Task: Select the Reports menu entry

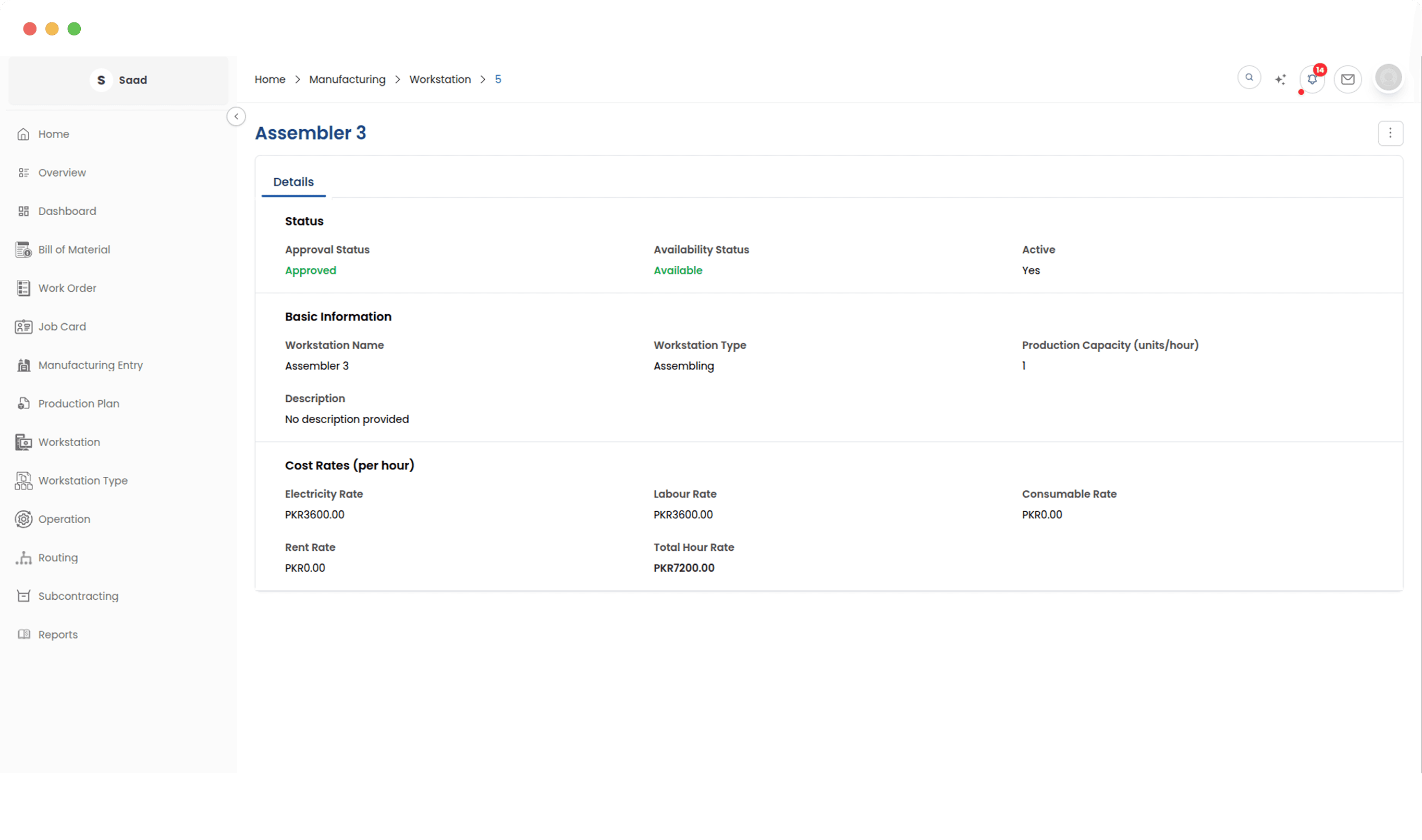Action: [x=58, y=634]
